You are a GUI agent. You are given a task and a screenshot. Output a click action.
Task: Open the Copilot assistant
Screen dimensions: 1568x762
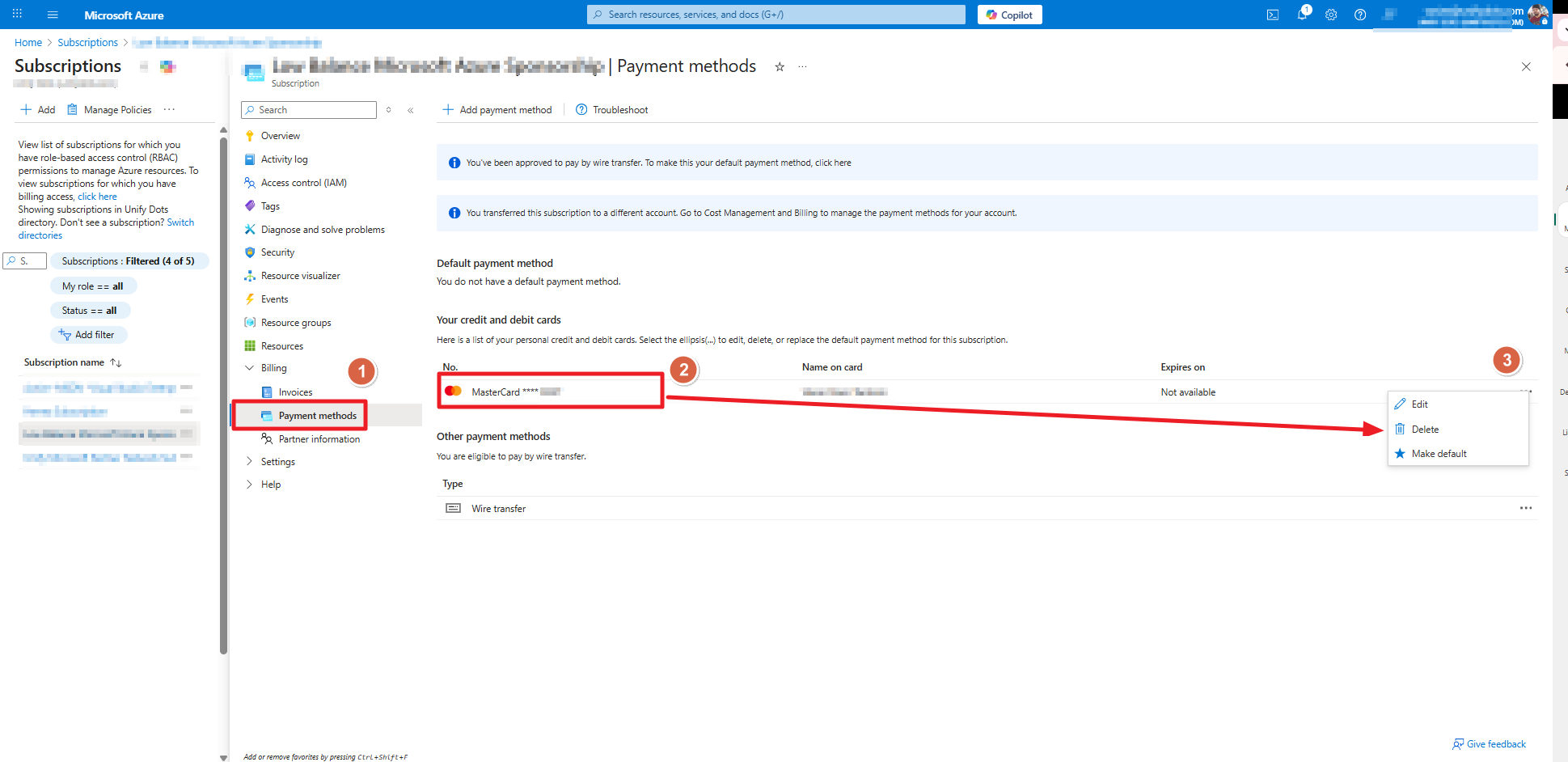pos(1008,14)
